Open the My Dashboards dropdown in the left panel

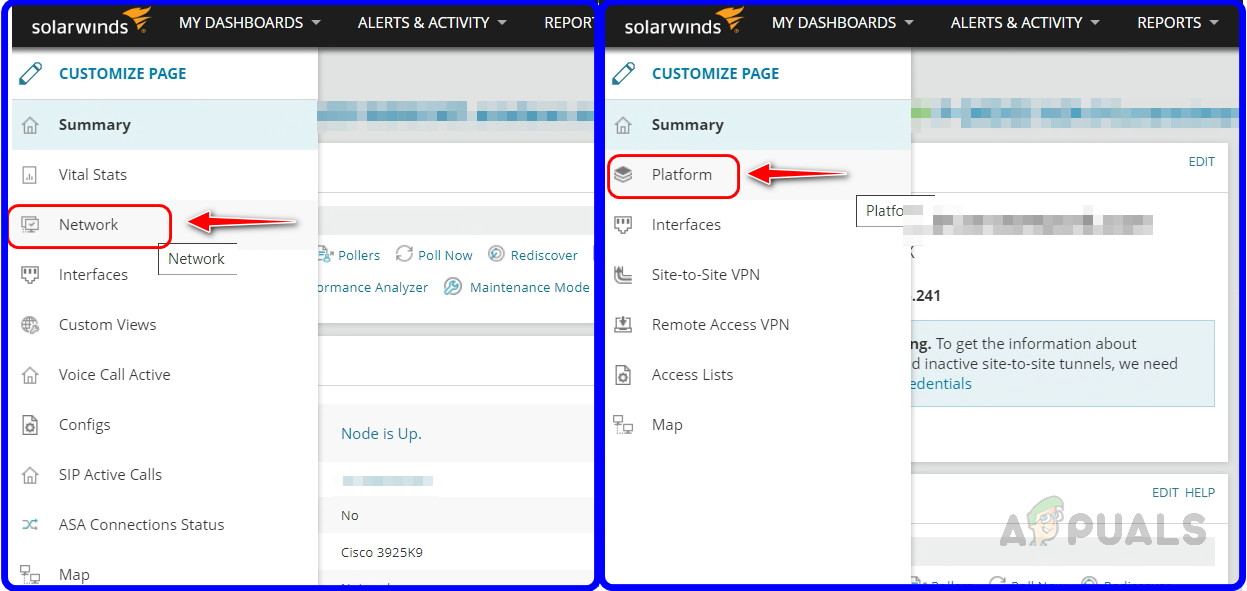pyautogui.click(x=250, y=22)
